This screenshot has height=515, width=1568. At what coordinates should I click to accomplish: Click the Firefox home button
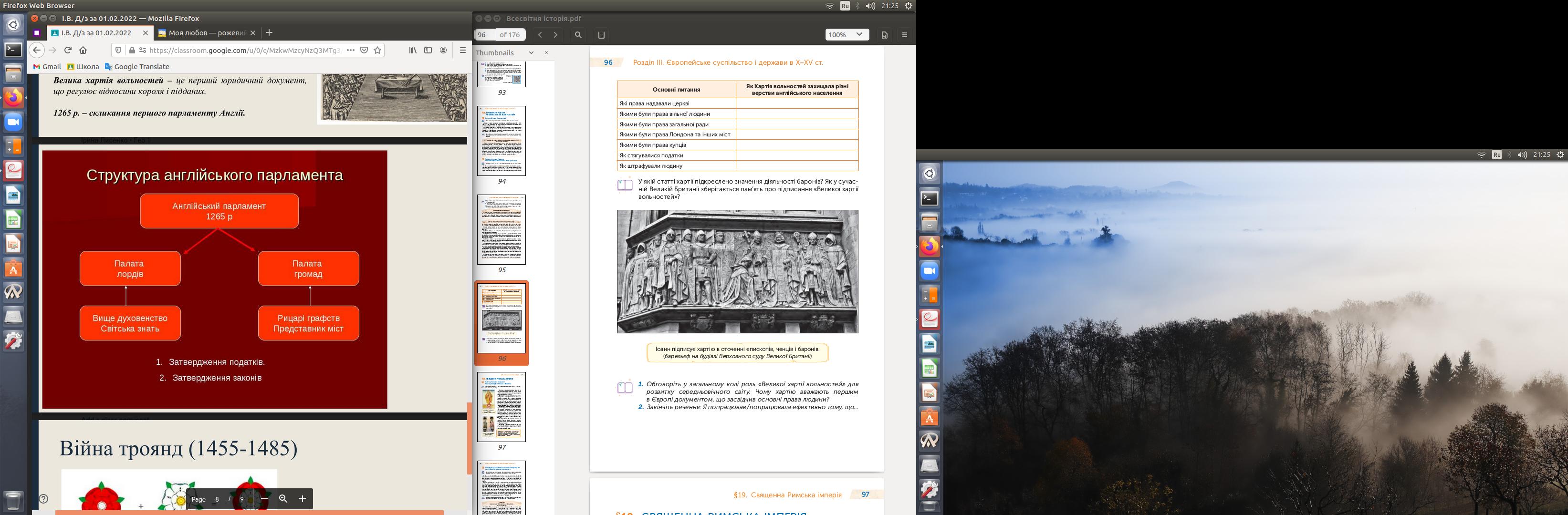pyautogui.click(x=84, y=51)
